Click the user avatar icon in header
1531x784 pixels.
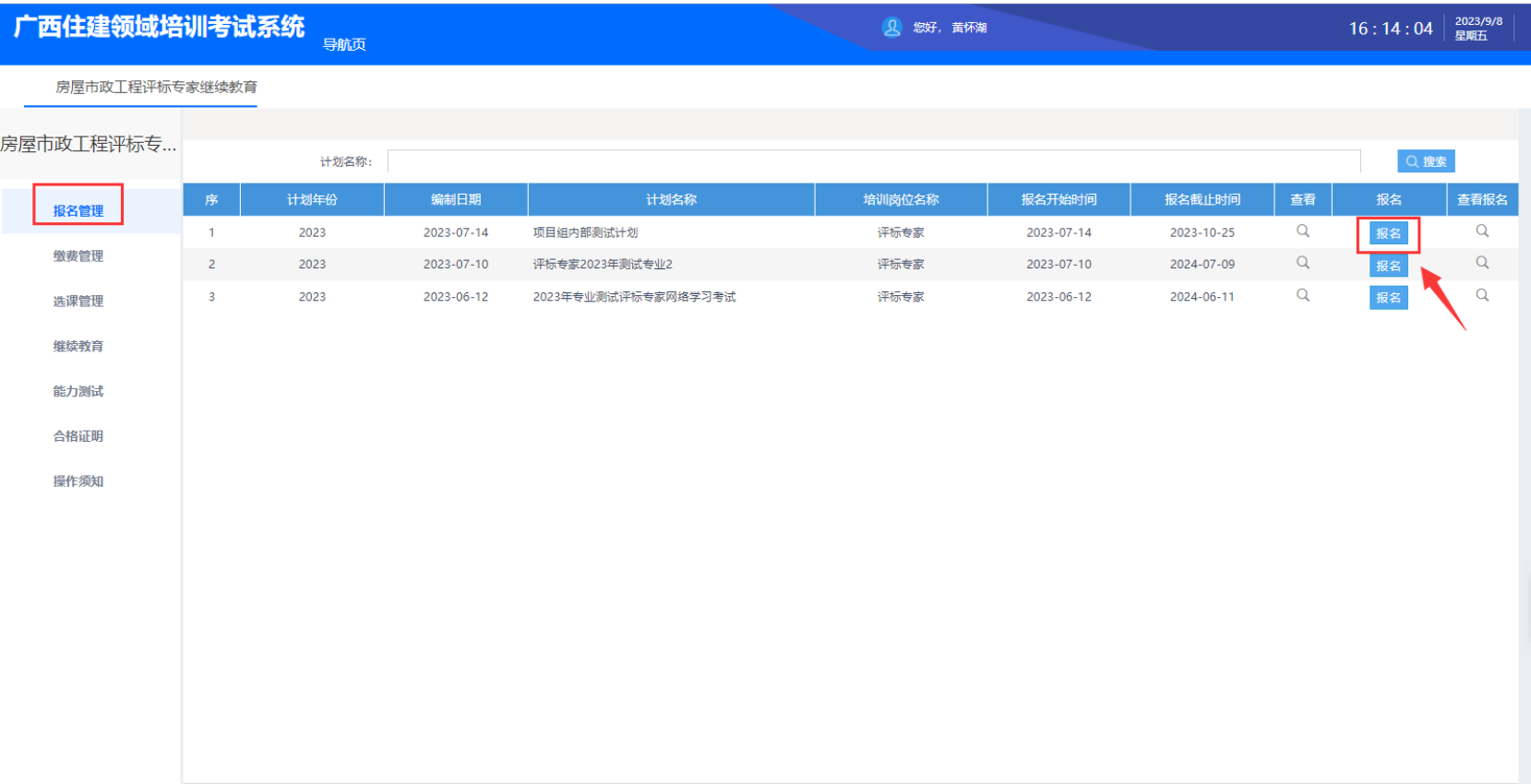point(891,28)
